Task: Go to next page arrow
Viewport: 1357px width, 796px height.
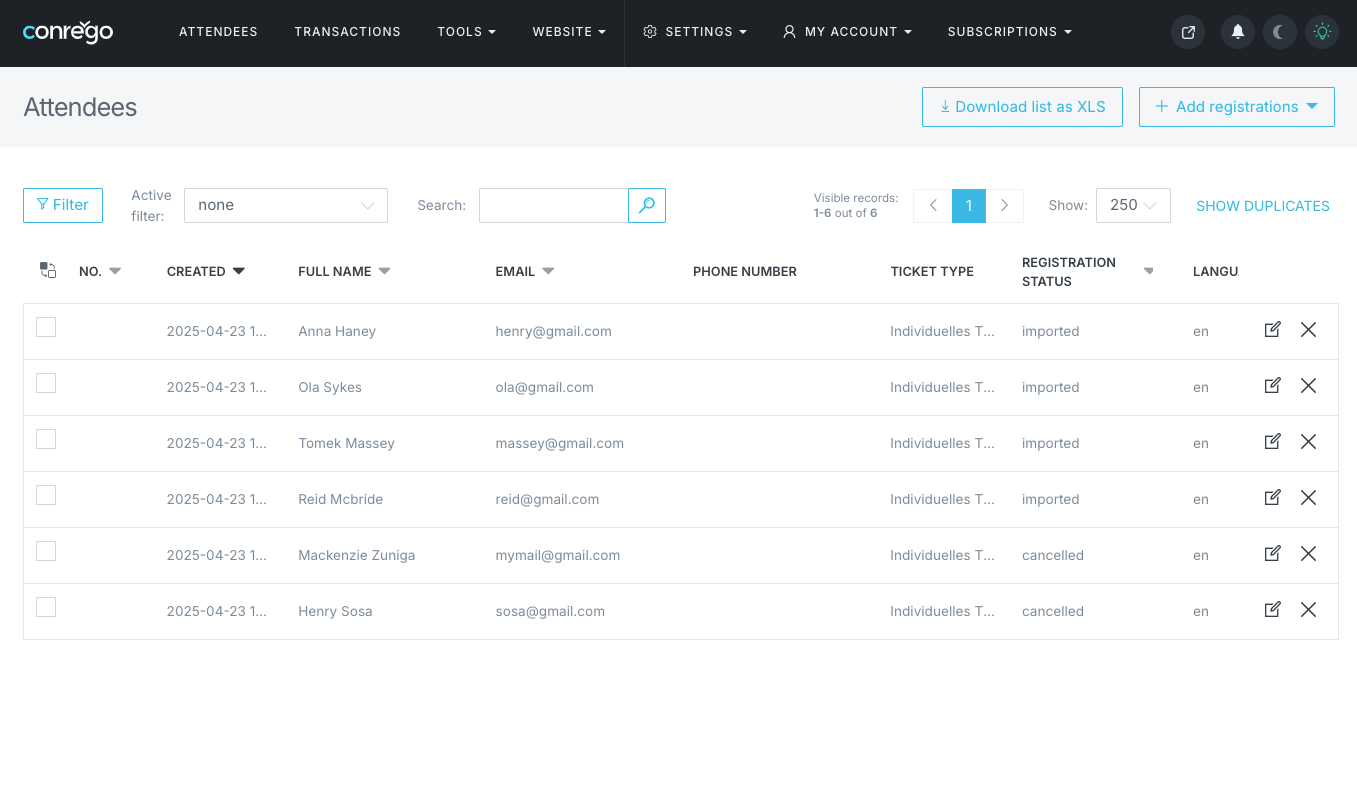Action: 1005,205
